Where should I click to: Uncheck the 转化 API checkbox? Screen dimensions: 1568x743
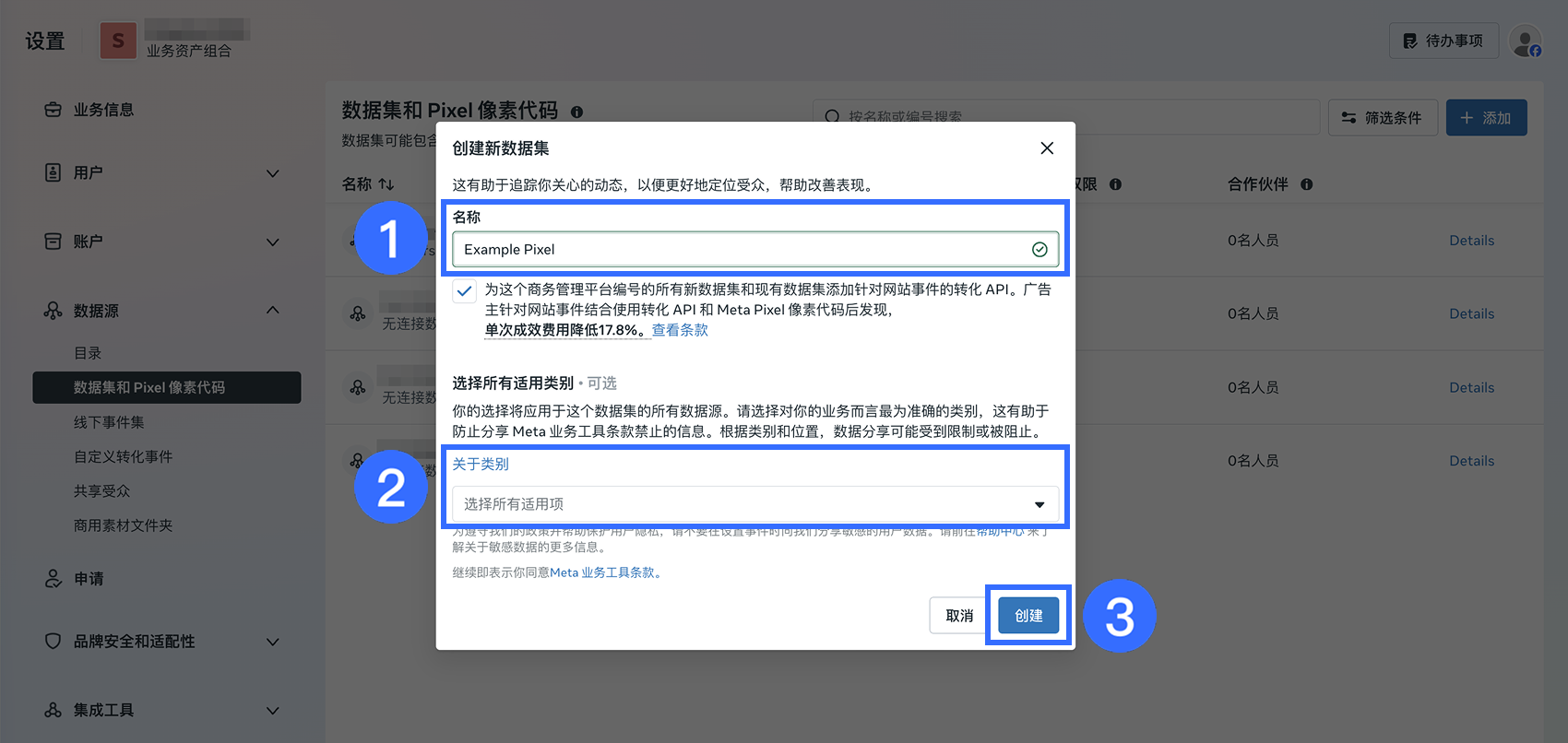tap(464, 291)
